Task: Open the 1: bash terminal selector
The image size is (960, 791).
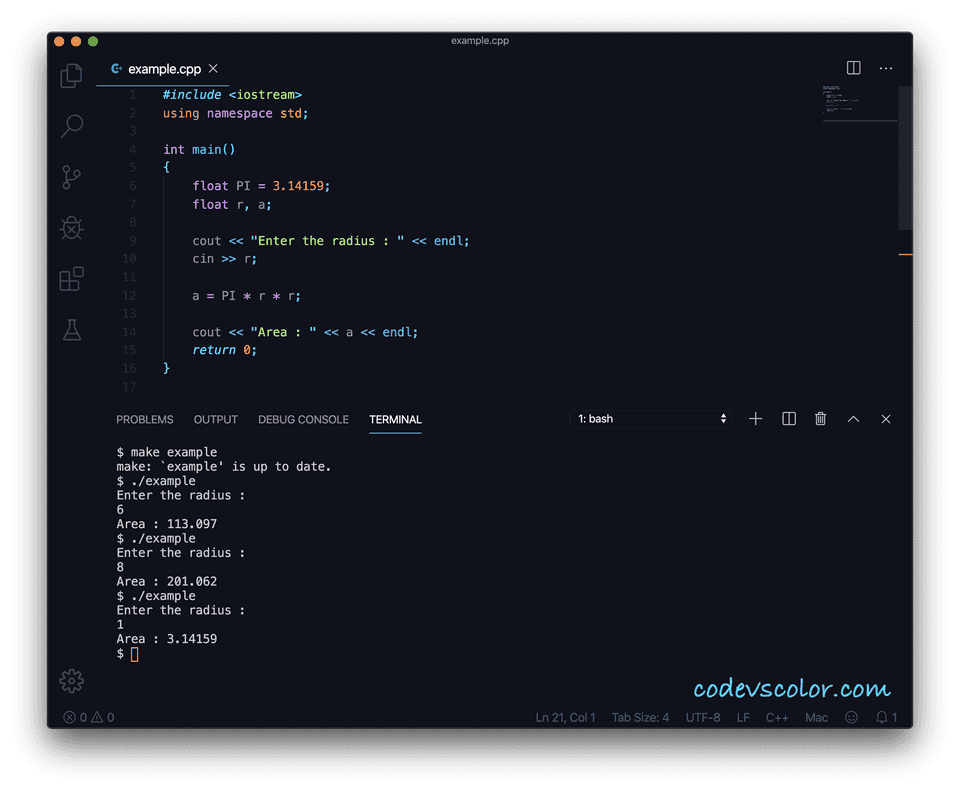Action: (650, 418)
